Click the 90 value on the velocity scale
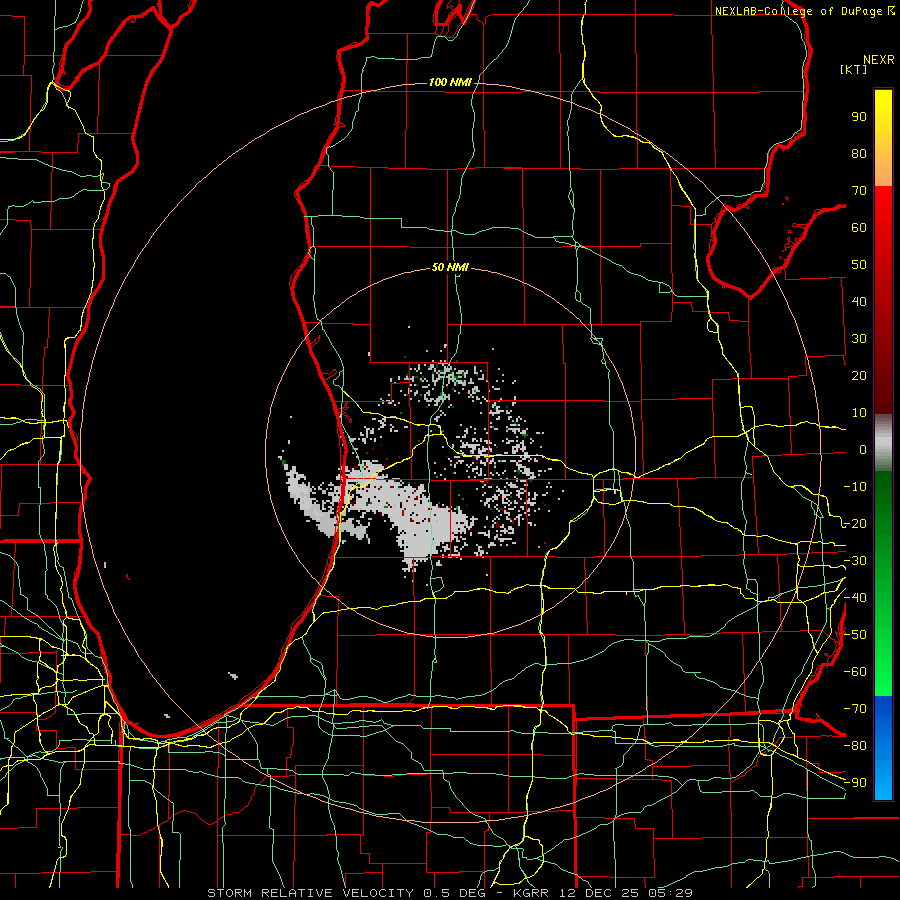Viewport: 900px width, 900px height. pos(859,117)
